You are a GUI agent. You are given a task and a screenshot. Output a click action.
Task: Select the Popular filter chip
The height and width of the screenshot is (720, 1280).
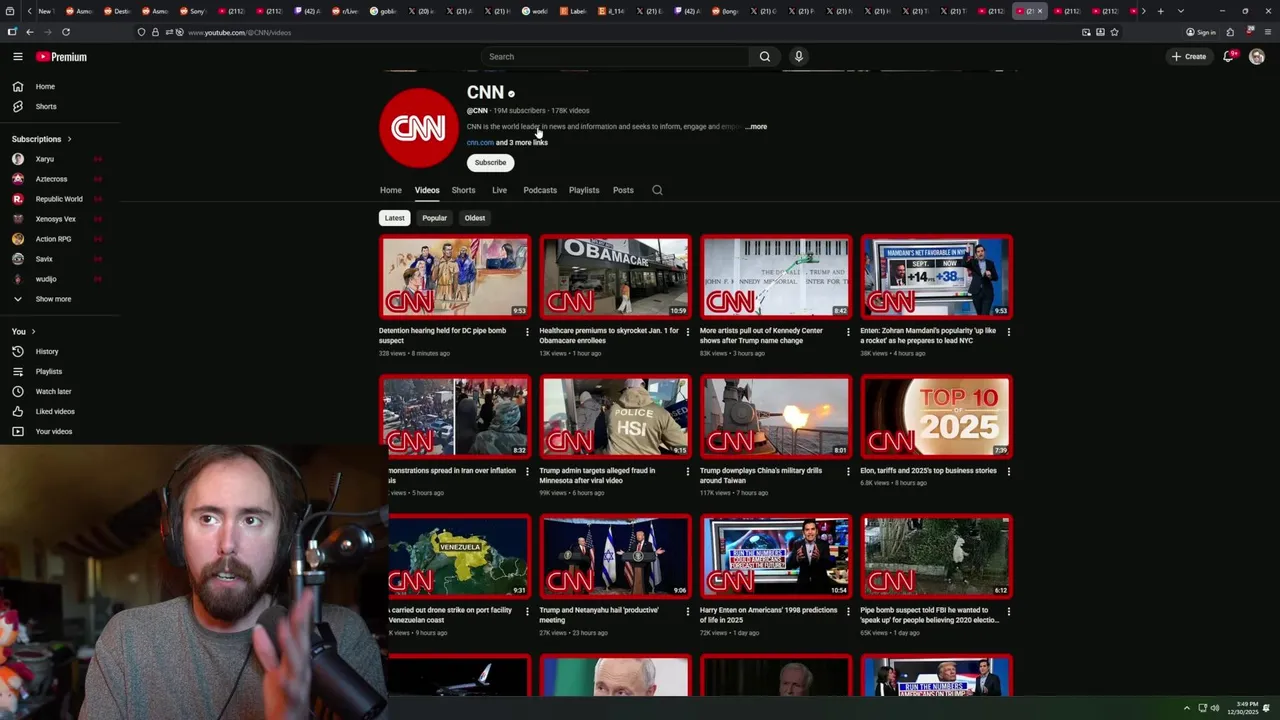click(434, 218)
